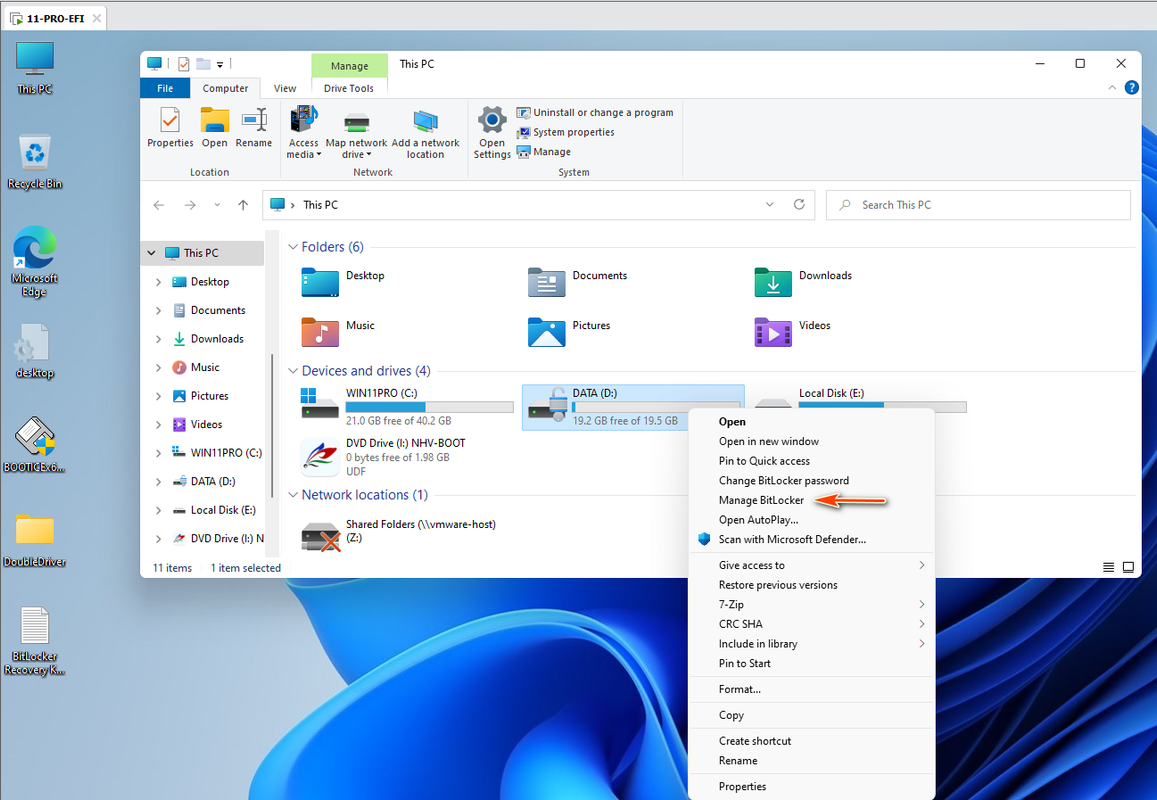
Task: Click the Open folder ribbon icon
Action: (x=215, y=127)
